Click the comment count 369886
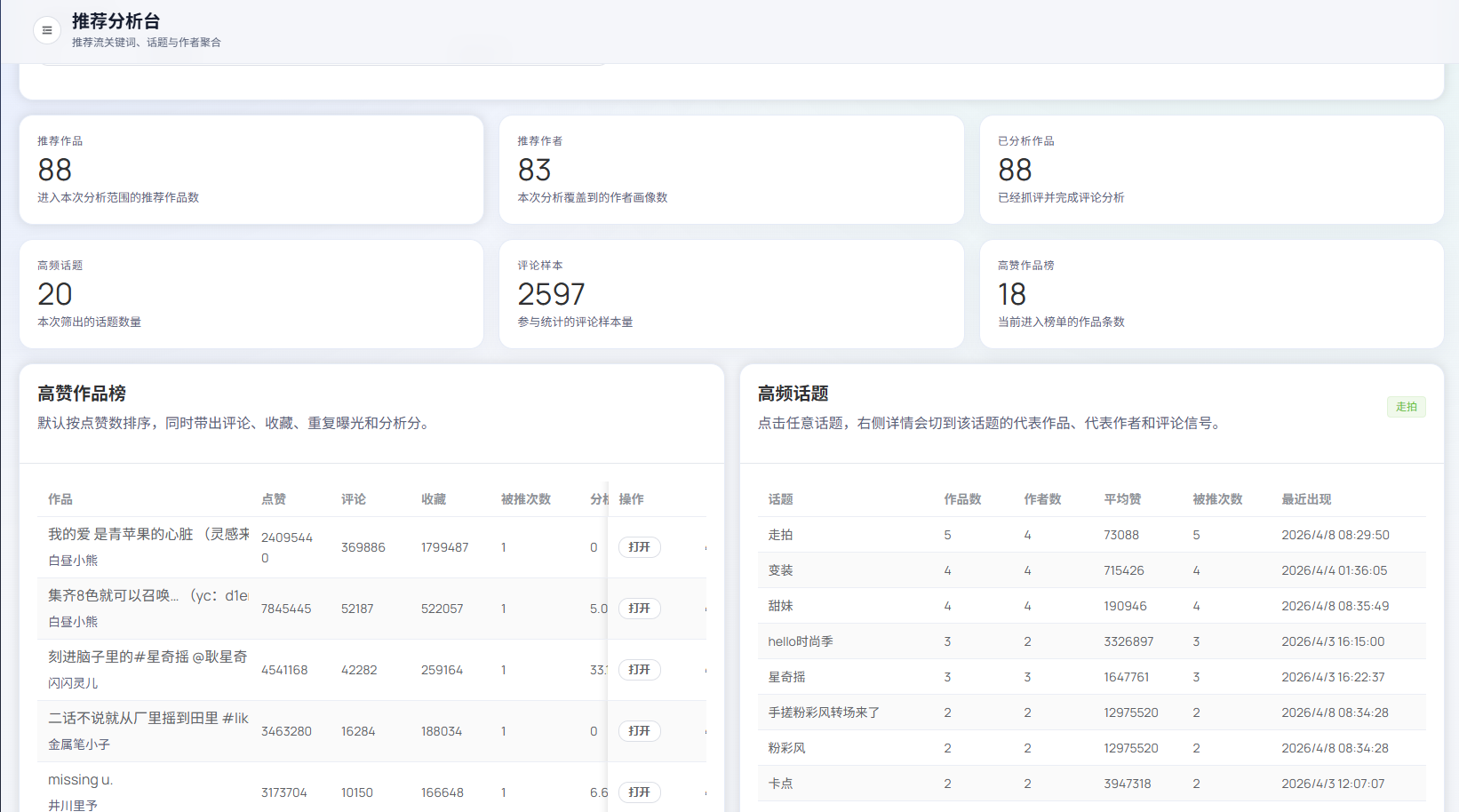Screen dimensions: 1459x812 coord(363,547)
